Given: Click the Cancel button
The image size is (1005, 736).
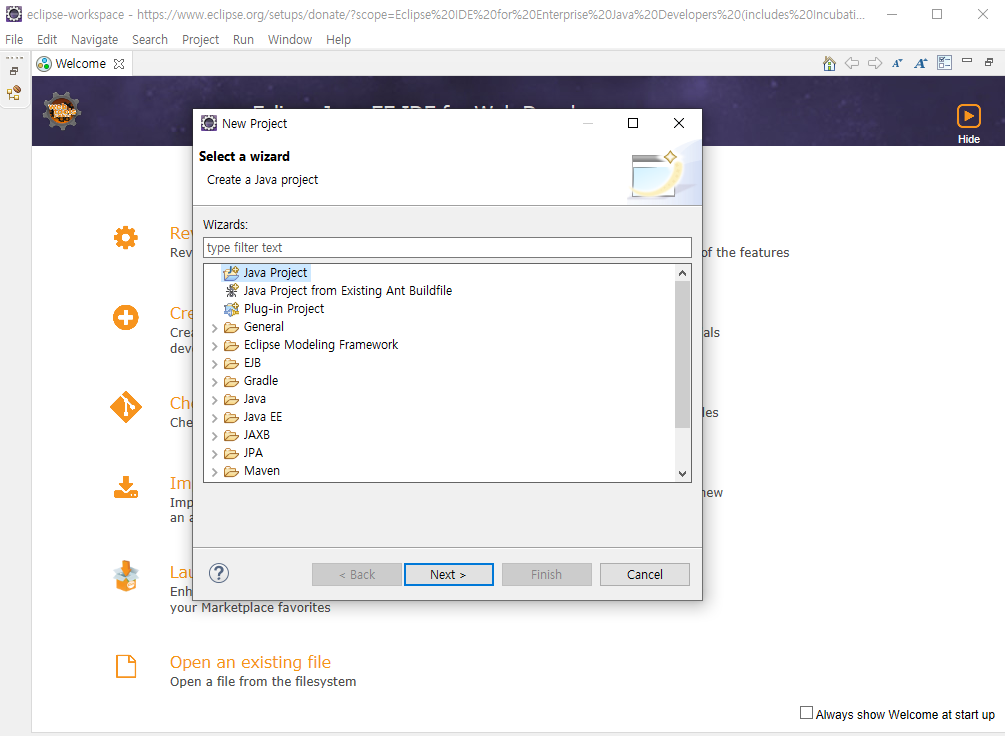Looking at the screenshot, I should point(645,574).
